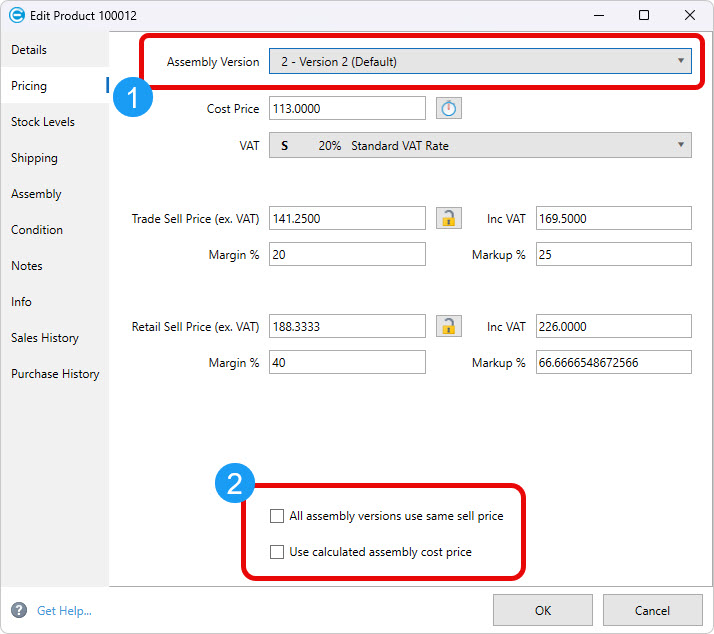Click the Retail Inc VAT field
Viewport: 714px width, 634px height.
pyautogui.click(x=613, y=326)
